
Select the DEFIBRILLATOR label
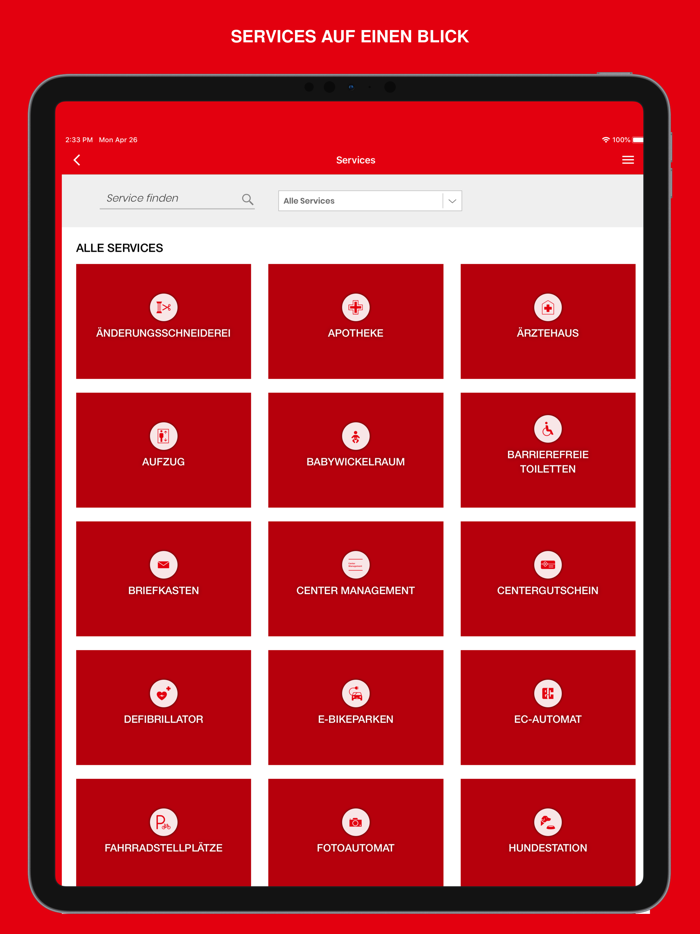163,719
